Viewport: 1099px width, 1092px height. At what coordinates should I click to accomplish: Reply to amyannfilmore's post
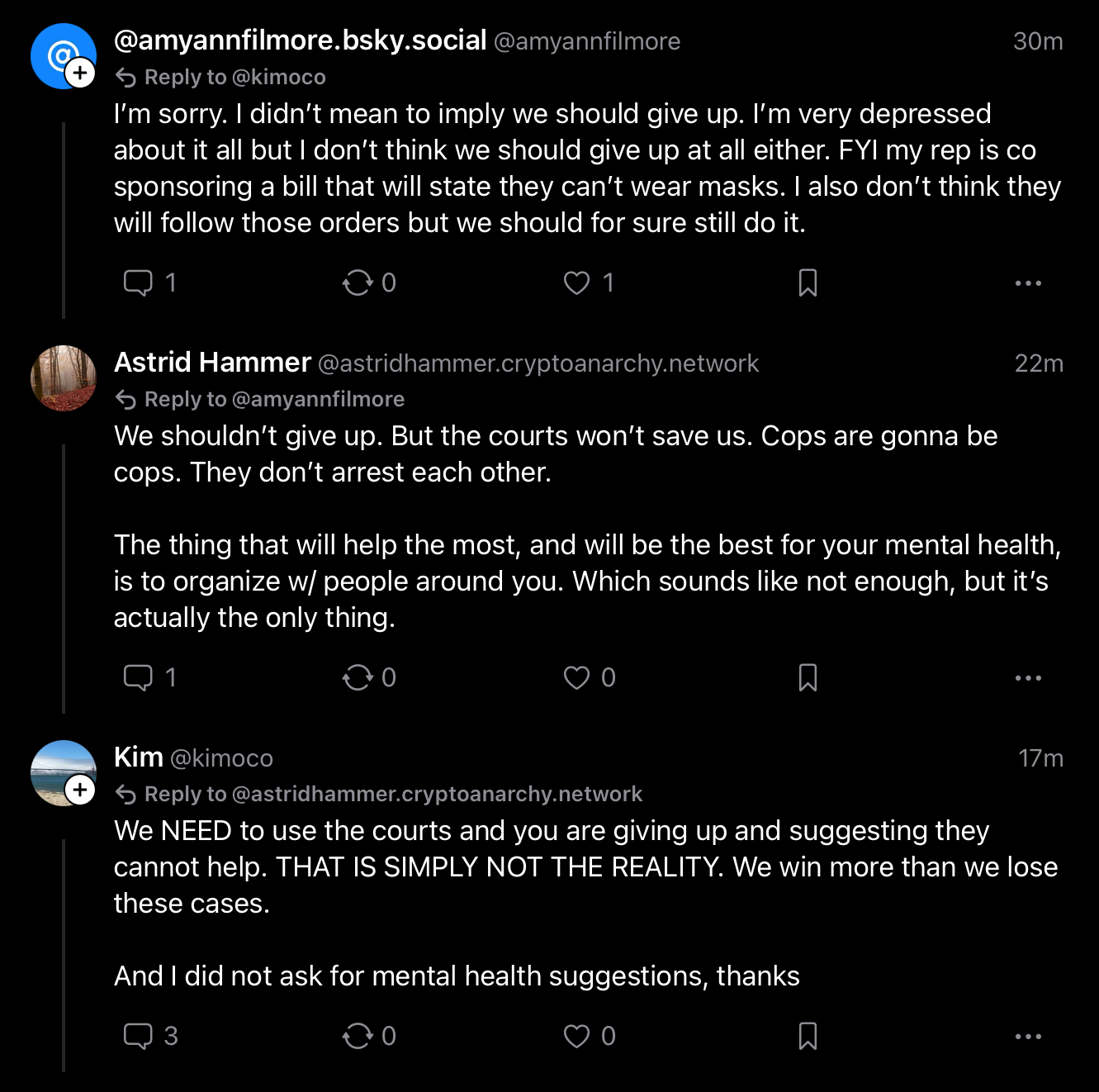point(138,282)
